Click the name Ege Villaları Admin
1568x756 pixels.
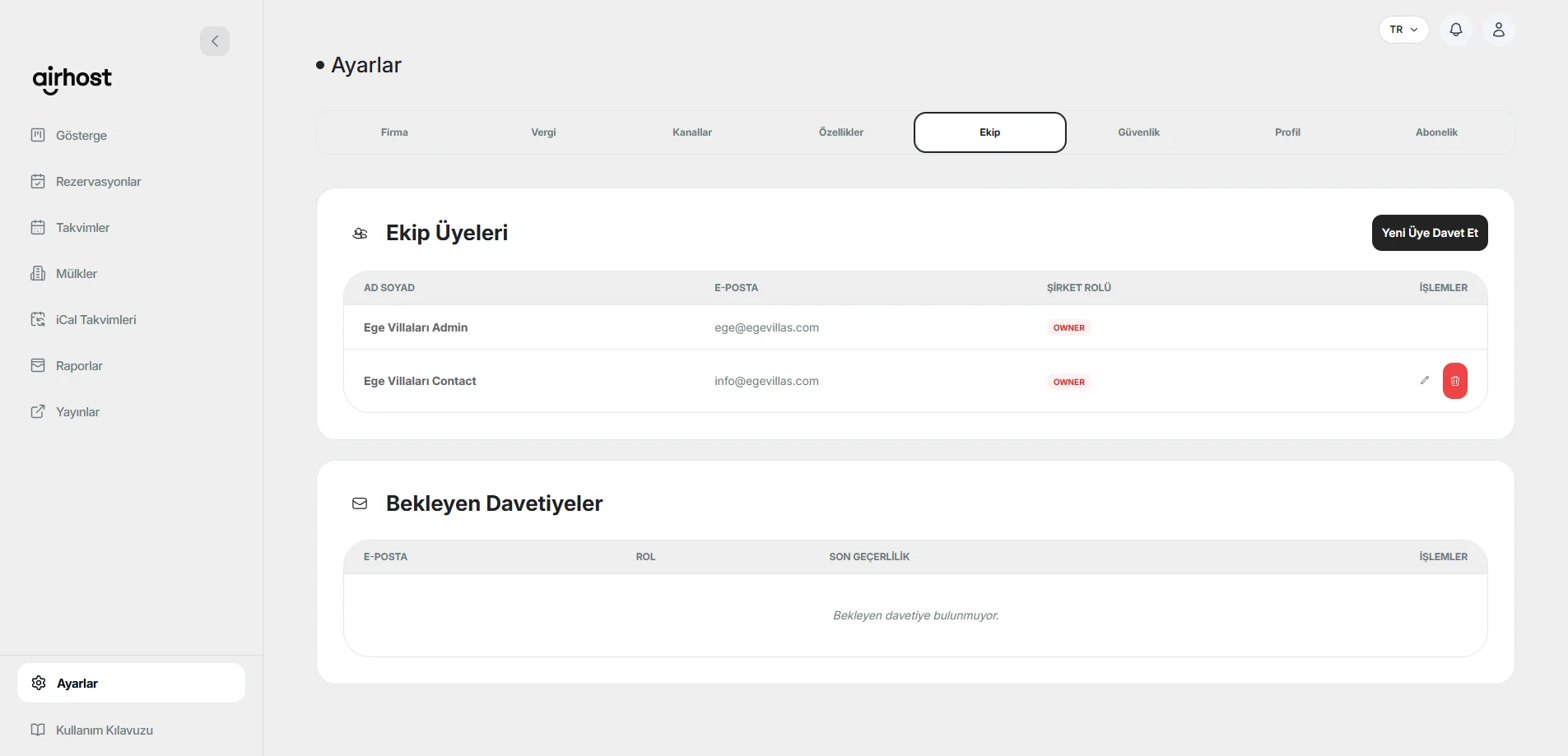(416, 327)
